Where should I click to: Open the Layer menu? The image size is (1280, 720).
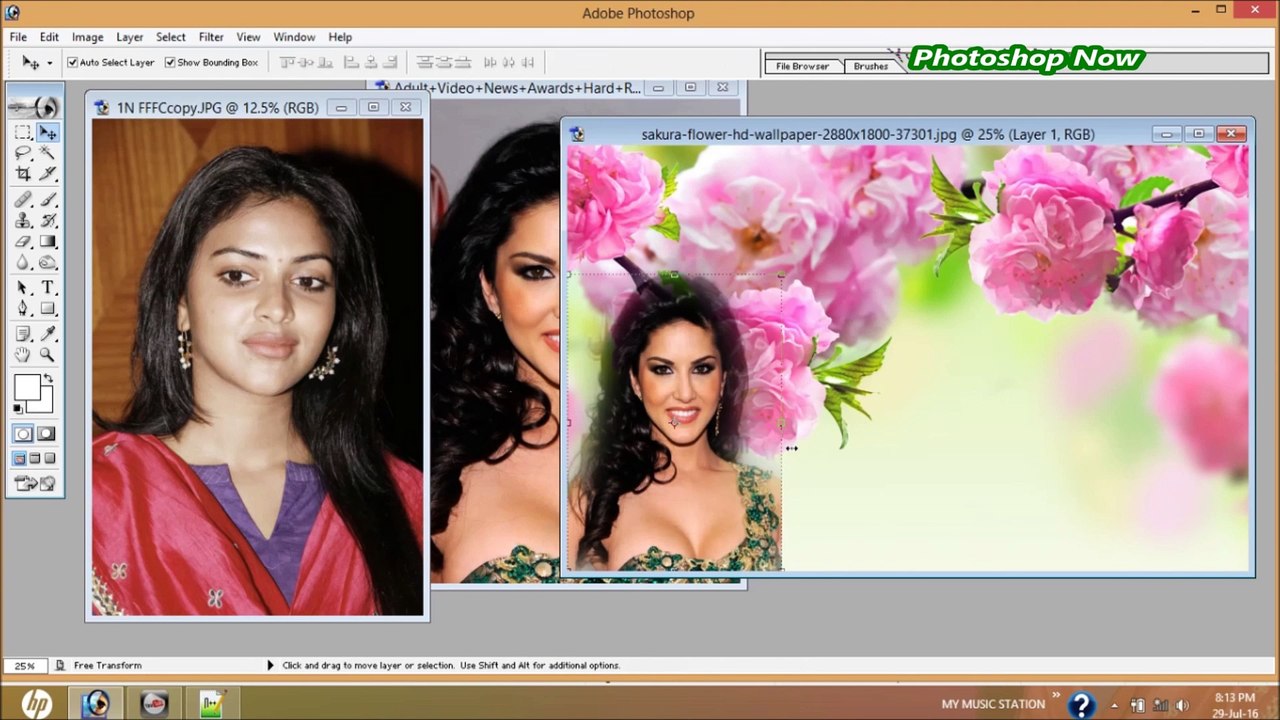point(130,37)
